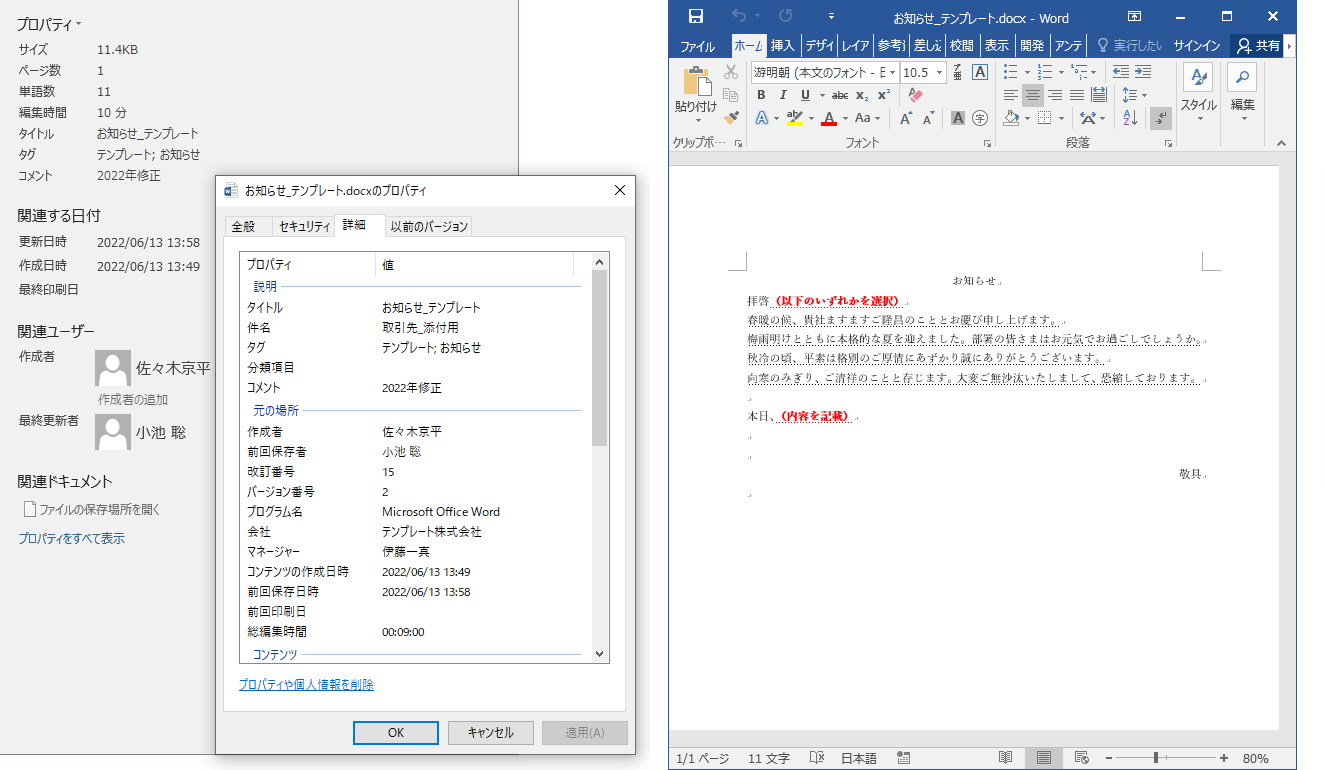The height and width of the screenshot is (770, 1325).
Task: Click the zoom slider handle in status bar
Action: (1155, 758)
